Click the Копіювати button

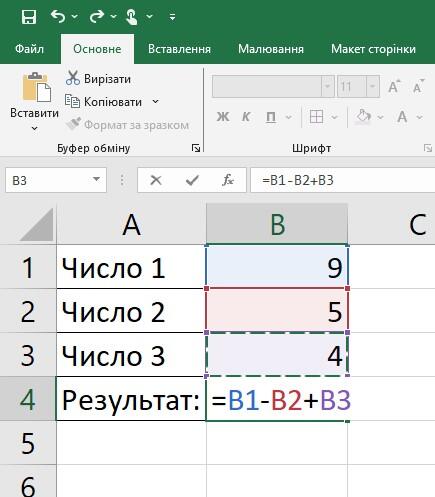pyautogui.click(x=104, y=102)
